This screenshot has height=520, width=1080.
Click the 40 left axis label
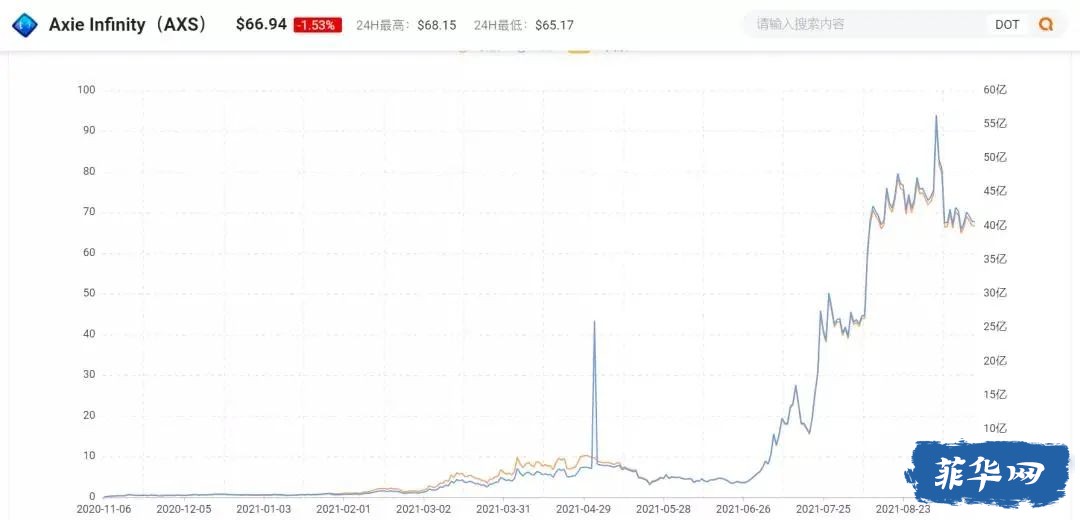90,334
